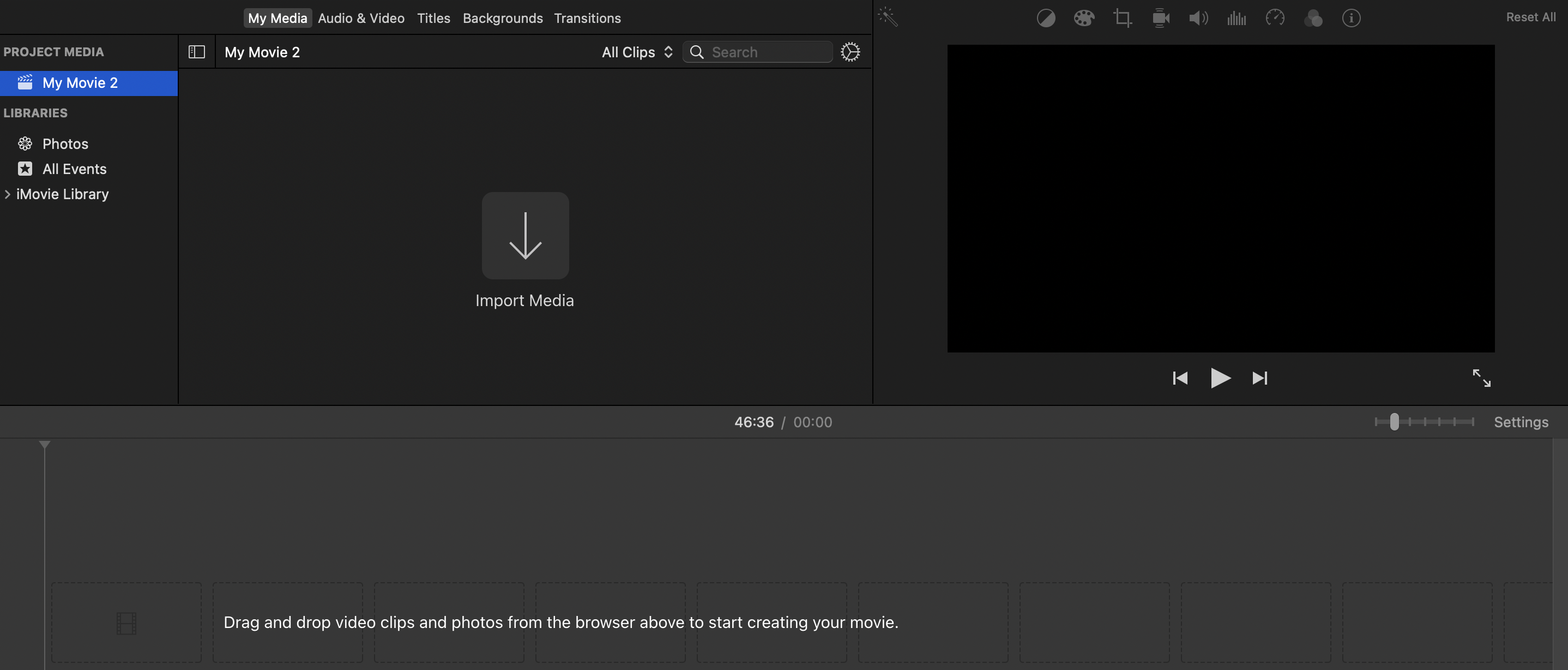Image resolution: width=1568 pixels, height=670 pixels.
Task: Drag the timeline zoom slider
Action: click(x=1394, y=422)
